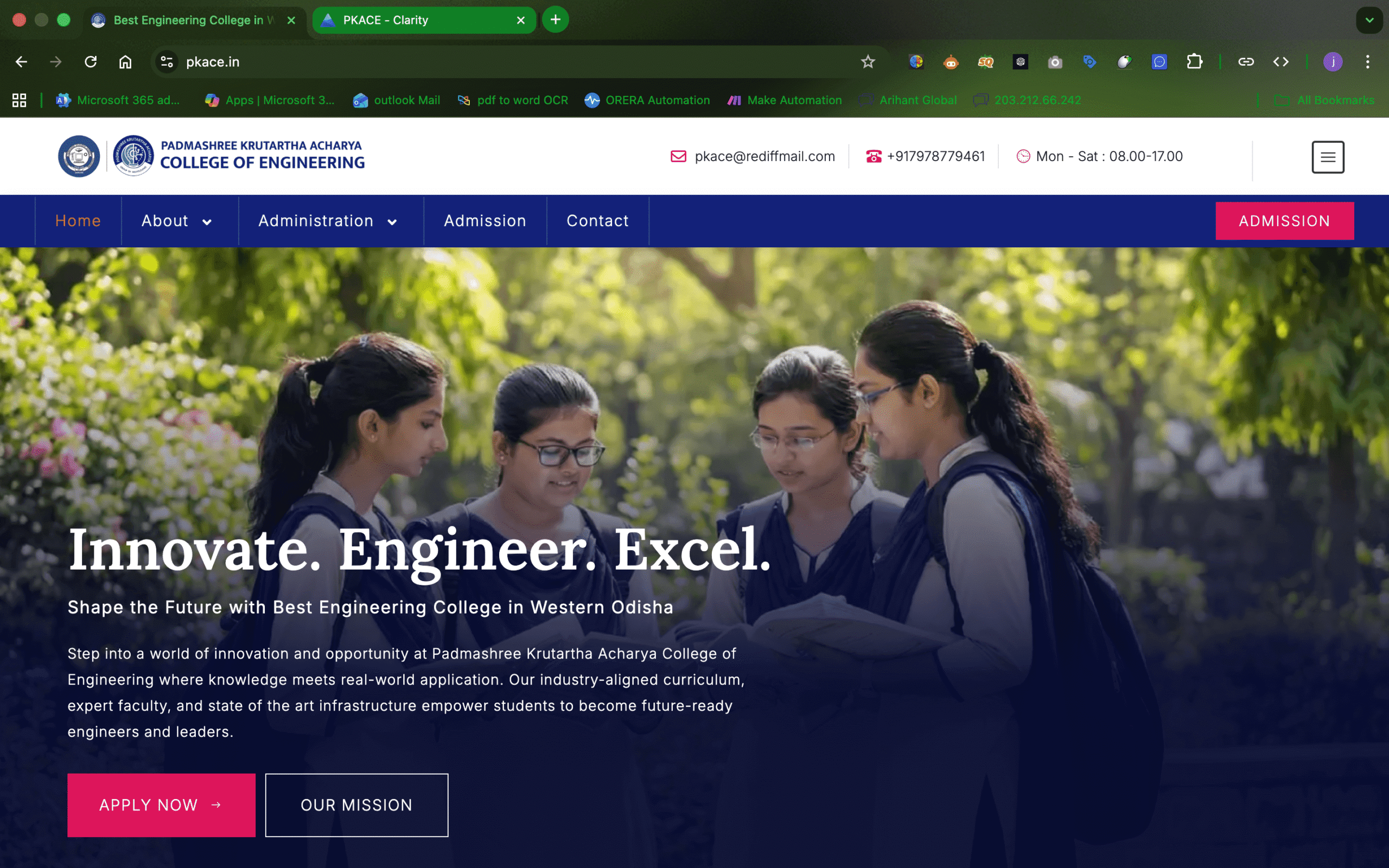Click the pink ADMISSION button in navbar
The height and width of the screenshot is (868, 1389).
pos(1284,221)
